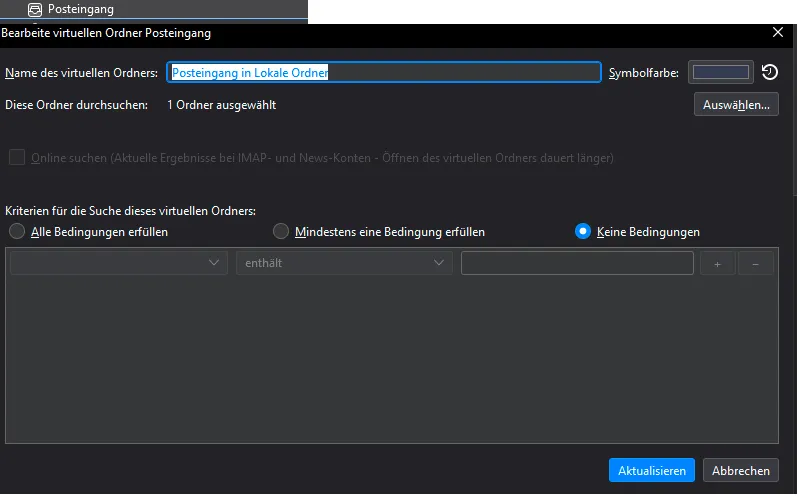Screen dimensions: 799x497
Task: Click the Name des virtuellen Ordners label
Action: [x=82, y=73]
